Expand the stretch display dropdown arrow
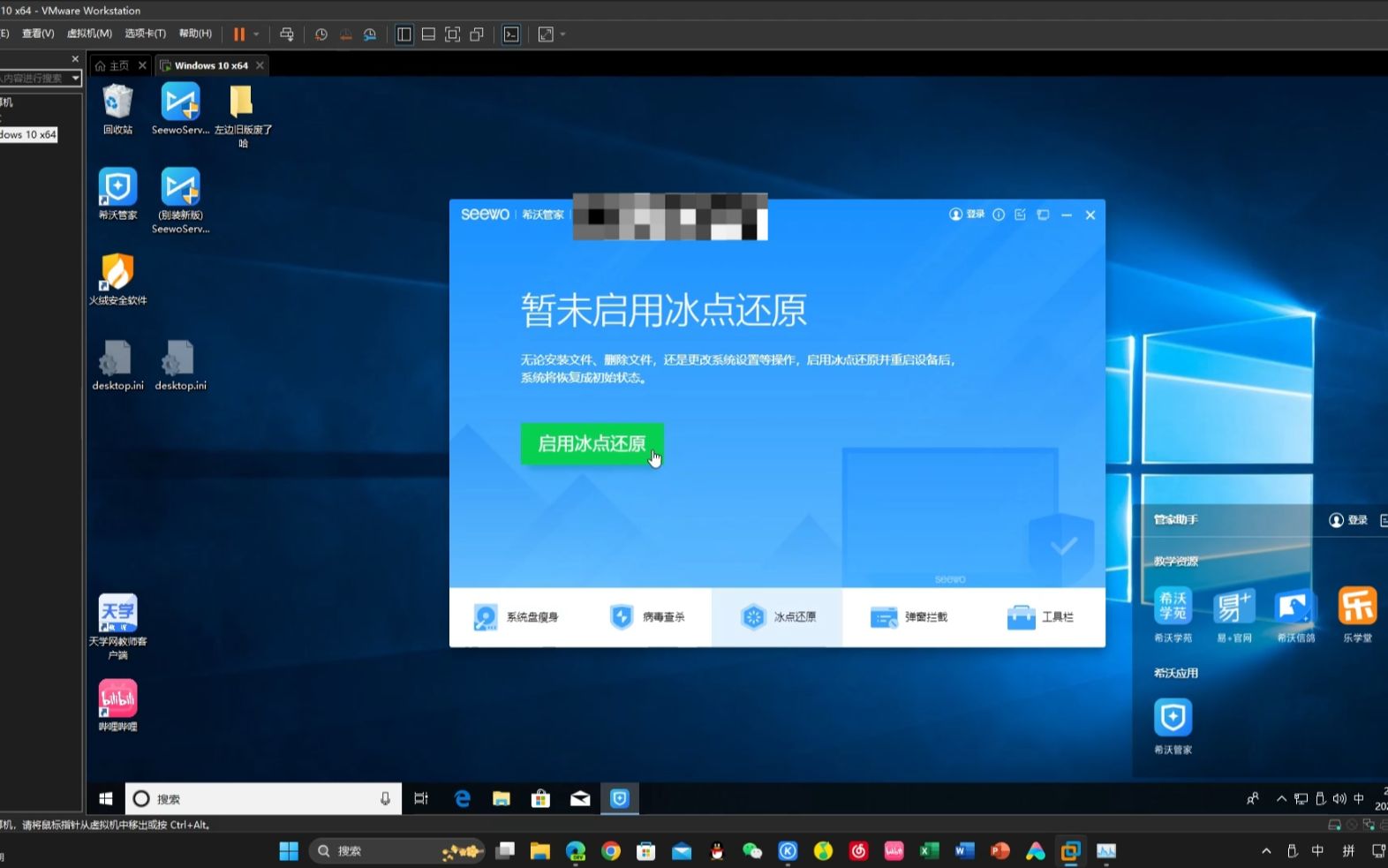Viewport: 1388px width, 868px height. click(x=563, y=34)
